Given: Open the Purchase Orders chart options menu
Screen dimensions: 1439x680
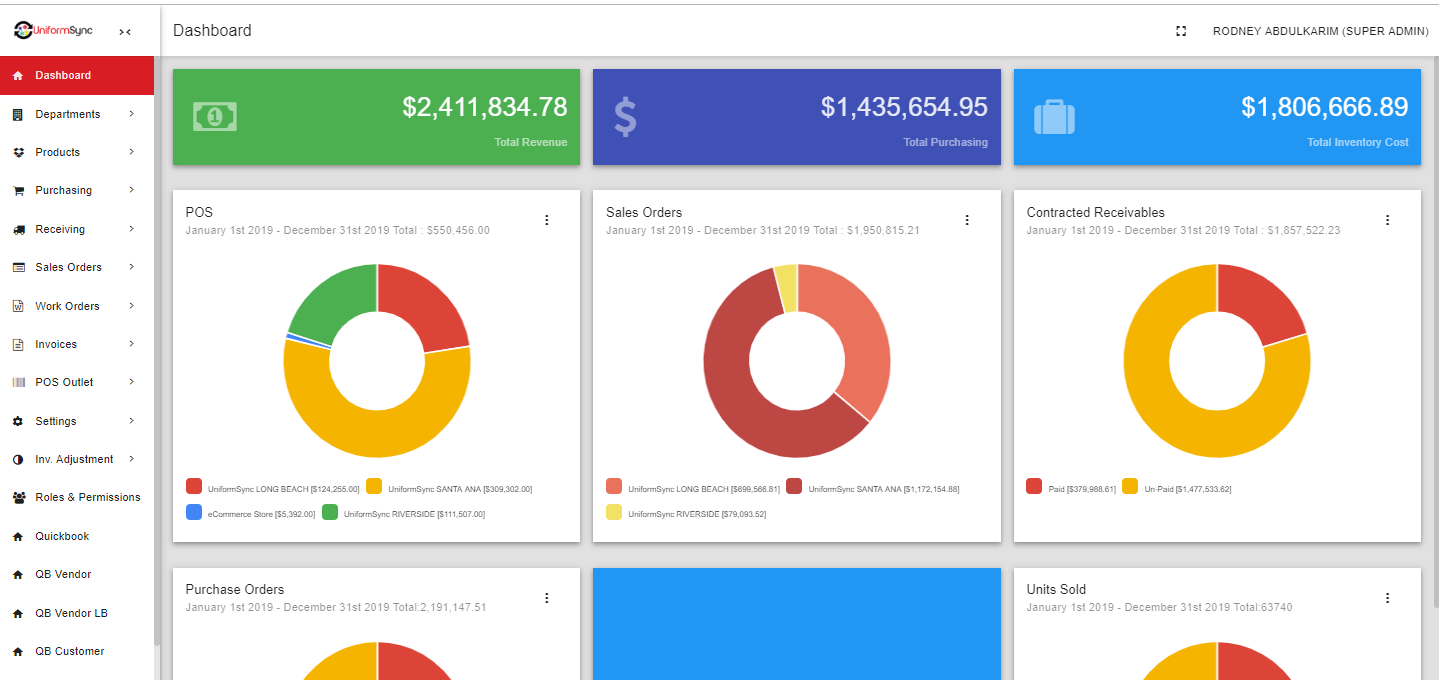Looking at the screenshot, I should tap(547, 598).
